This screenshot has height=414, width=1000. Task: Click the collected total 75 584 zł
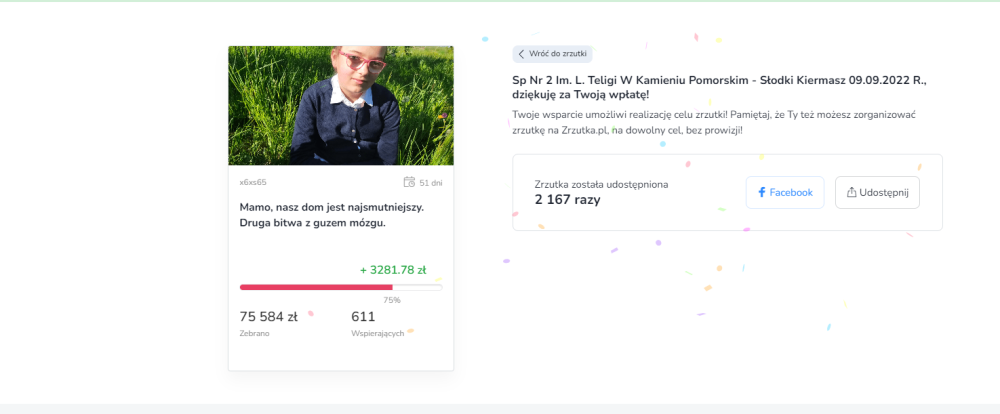(x=268, y=317)
